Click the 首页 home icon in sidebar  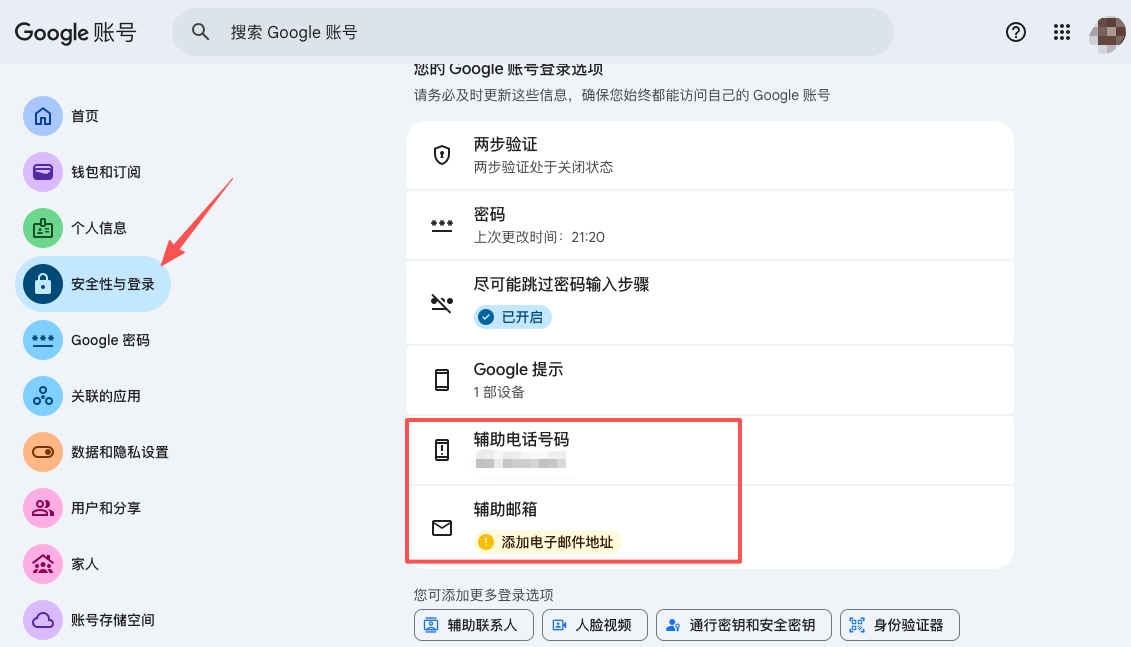pos(43,115)
